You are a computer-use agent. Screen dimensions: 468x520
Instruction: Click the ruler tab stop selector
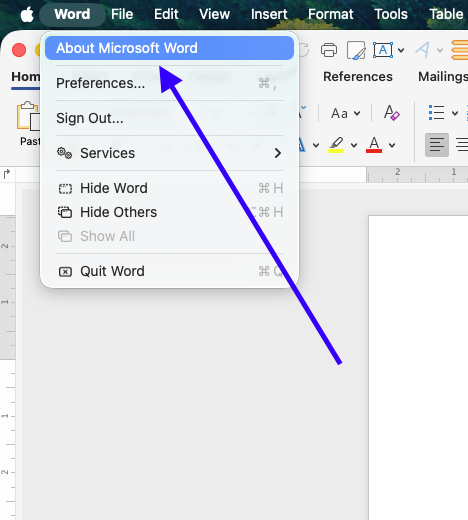coord(7,174)
